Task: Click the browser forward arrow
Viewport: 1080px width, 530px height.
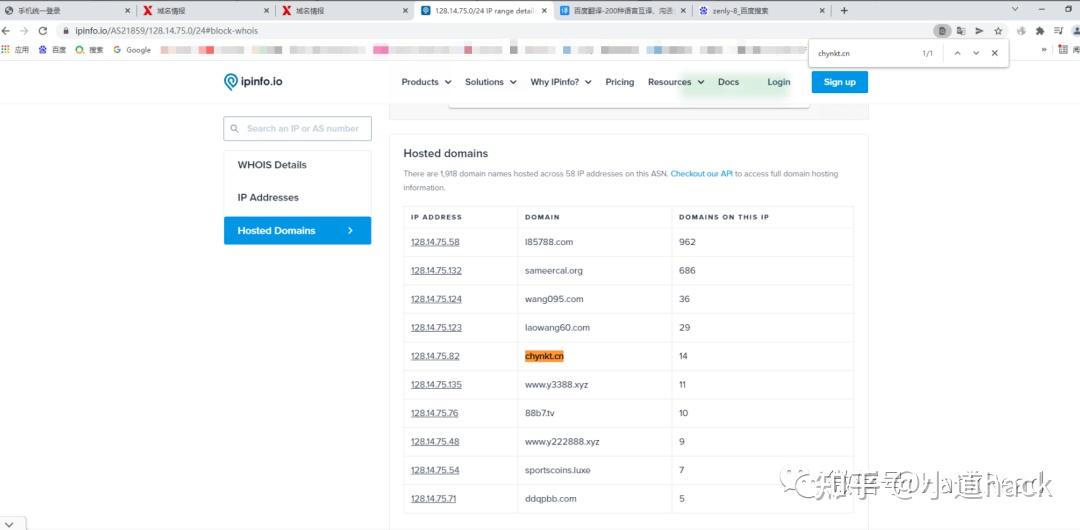Action: click(24, 31)
